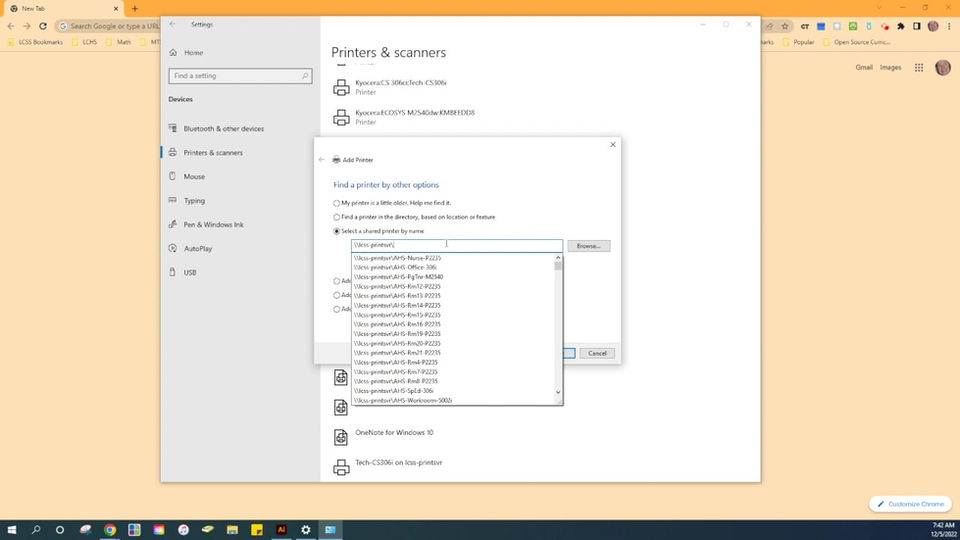960x540 pixels.
Task: Open Google apps grid in Chrome
Action: coord(919,67)
